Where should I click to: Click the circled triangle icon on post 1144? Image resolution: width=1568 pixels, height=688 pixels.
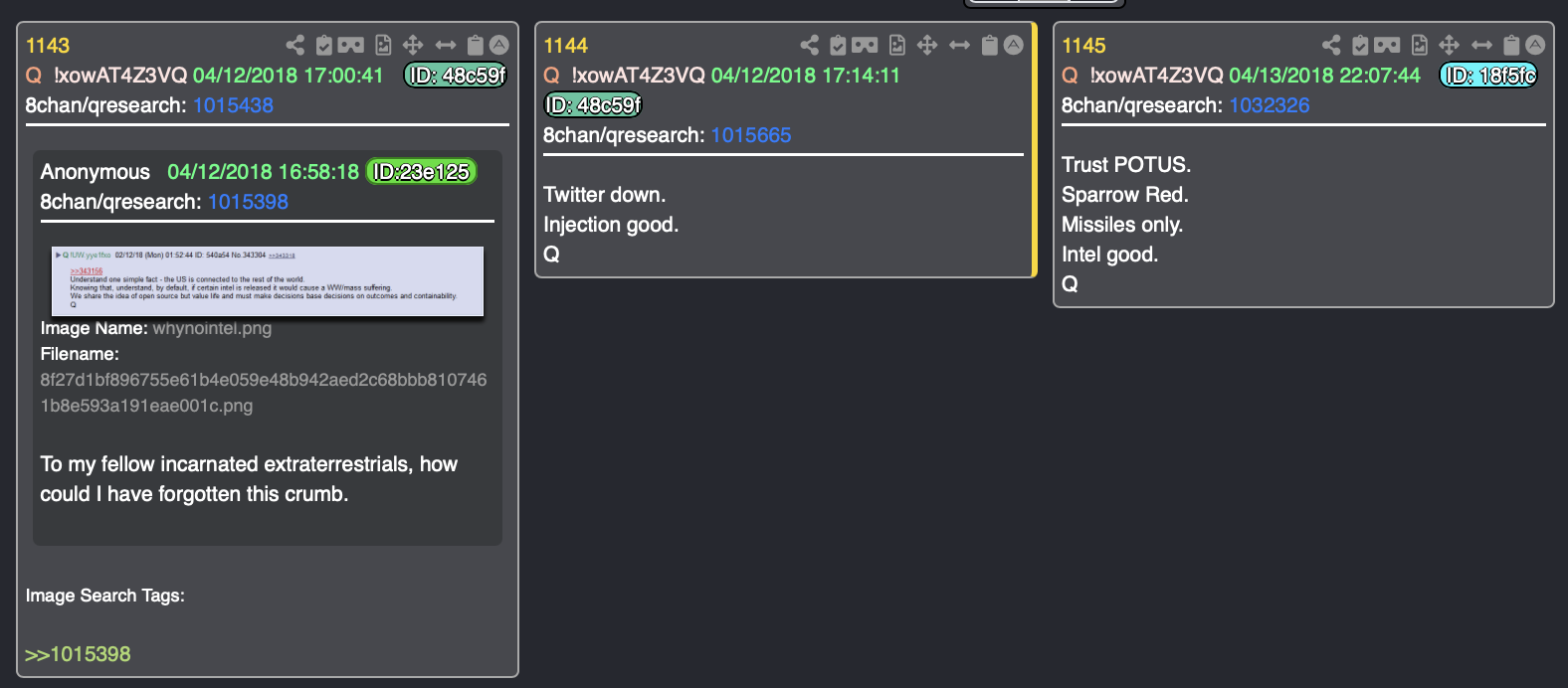point(1014,45)
